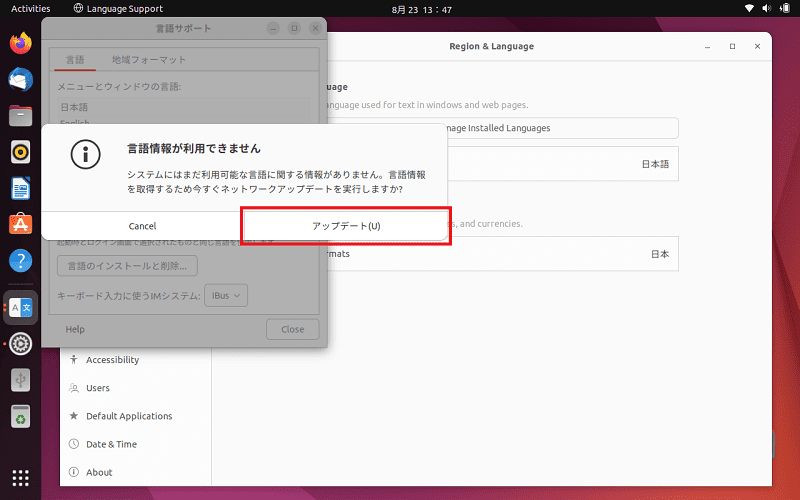The width and height of the screenshot is (800, 500).
Task: Click the volume speaker icon in top bar
Action: pos(766,8)
